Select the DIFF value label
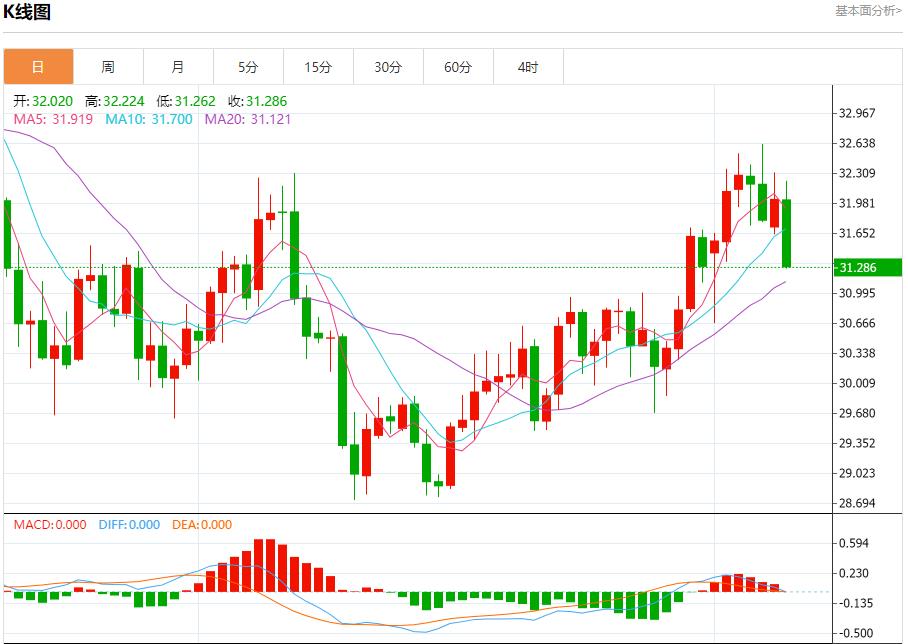 tap(129, 525)
